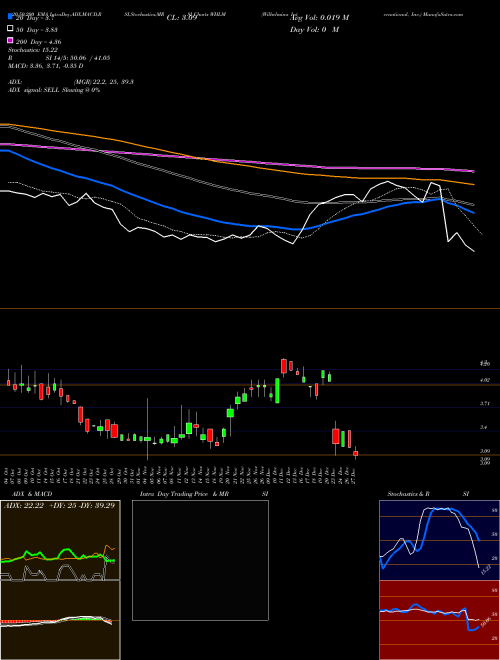This screenshot has width=500, height=660.
Task: Click the white 50 Day legend swatch
Action: coord(10,29)
